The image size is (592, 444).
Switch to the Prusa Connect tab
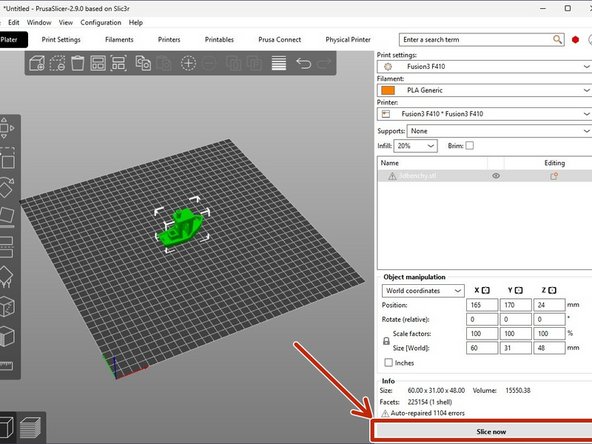click(x=279, y=40)
